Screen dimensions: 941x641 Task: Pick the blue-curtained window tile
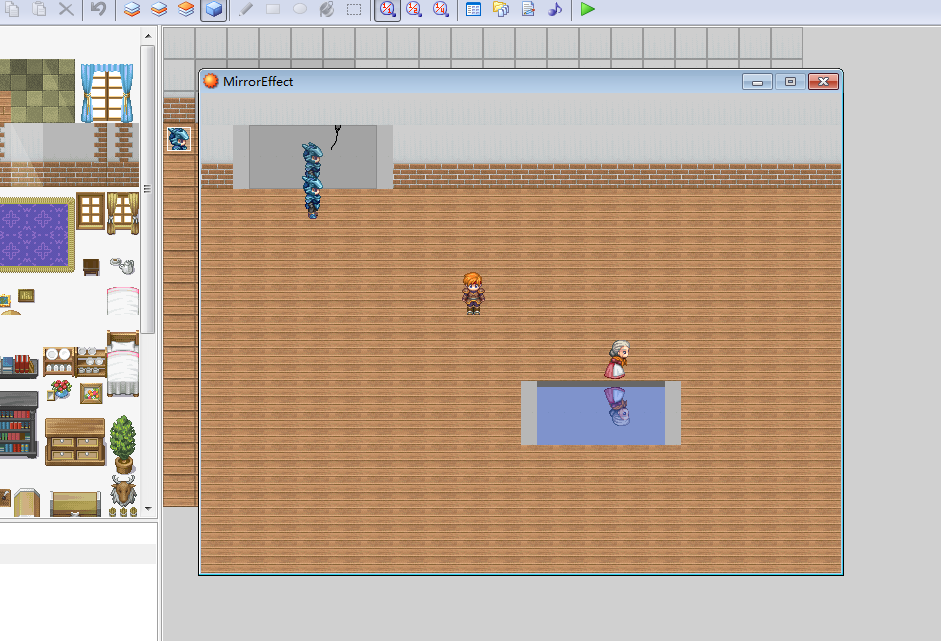tap(107, 92)
